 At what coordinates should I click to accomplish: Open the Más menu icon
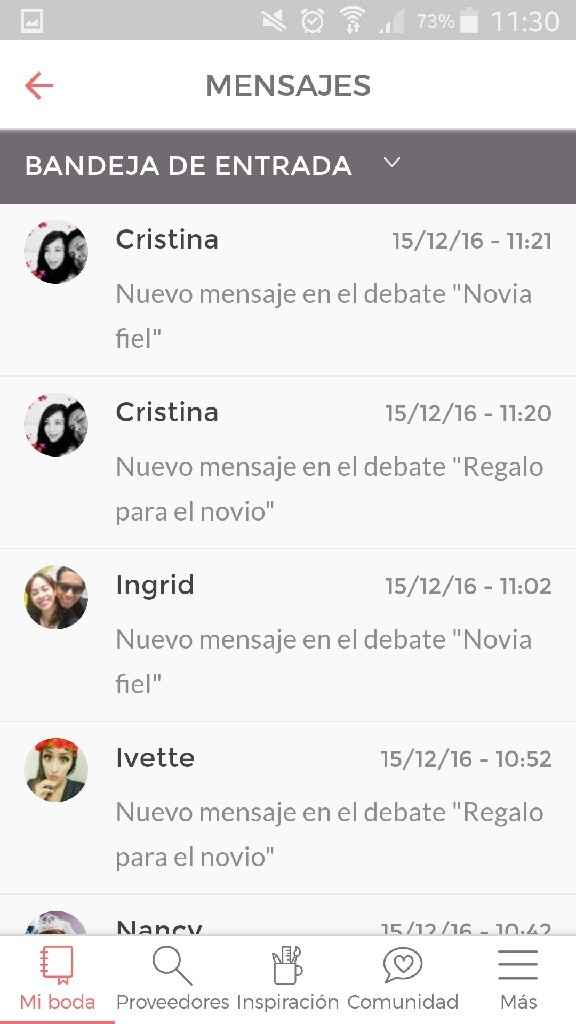(517, 965)
